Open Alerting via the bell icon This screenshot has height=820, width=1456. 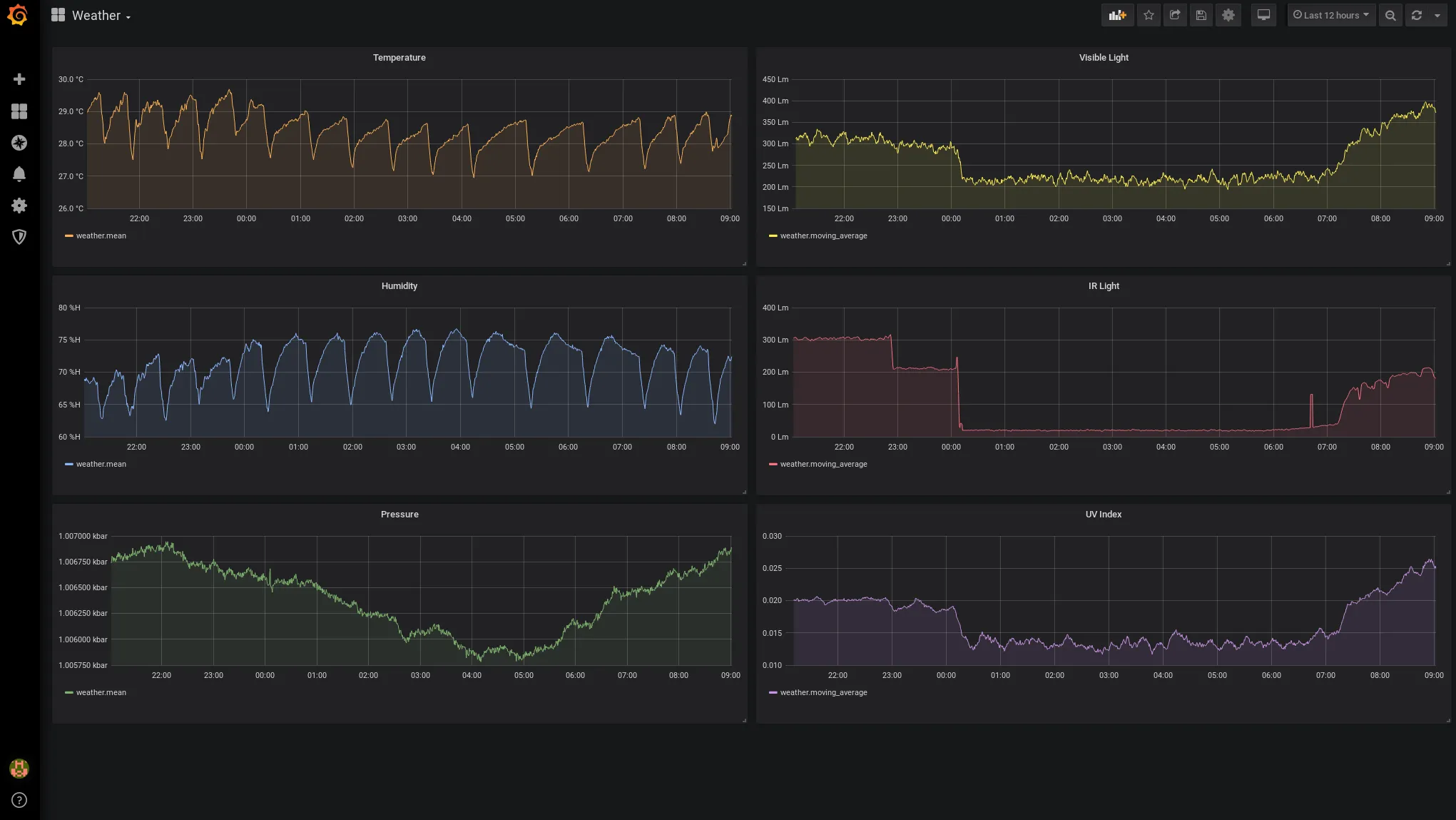[19, 173]
